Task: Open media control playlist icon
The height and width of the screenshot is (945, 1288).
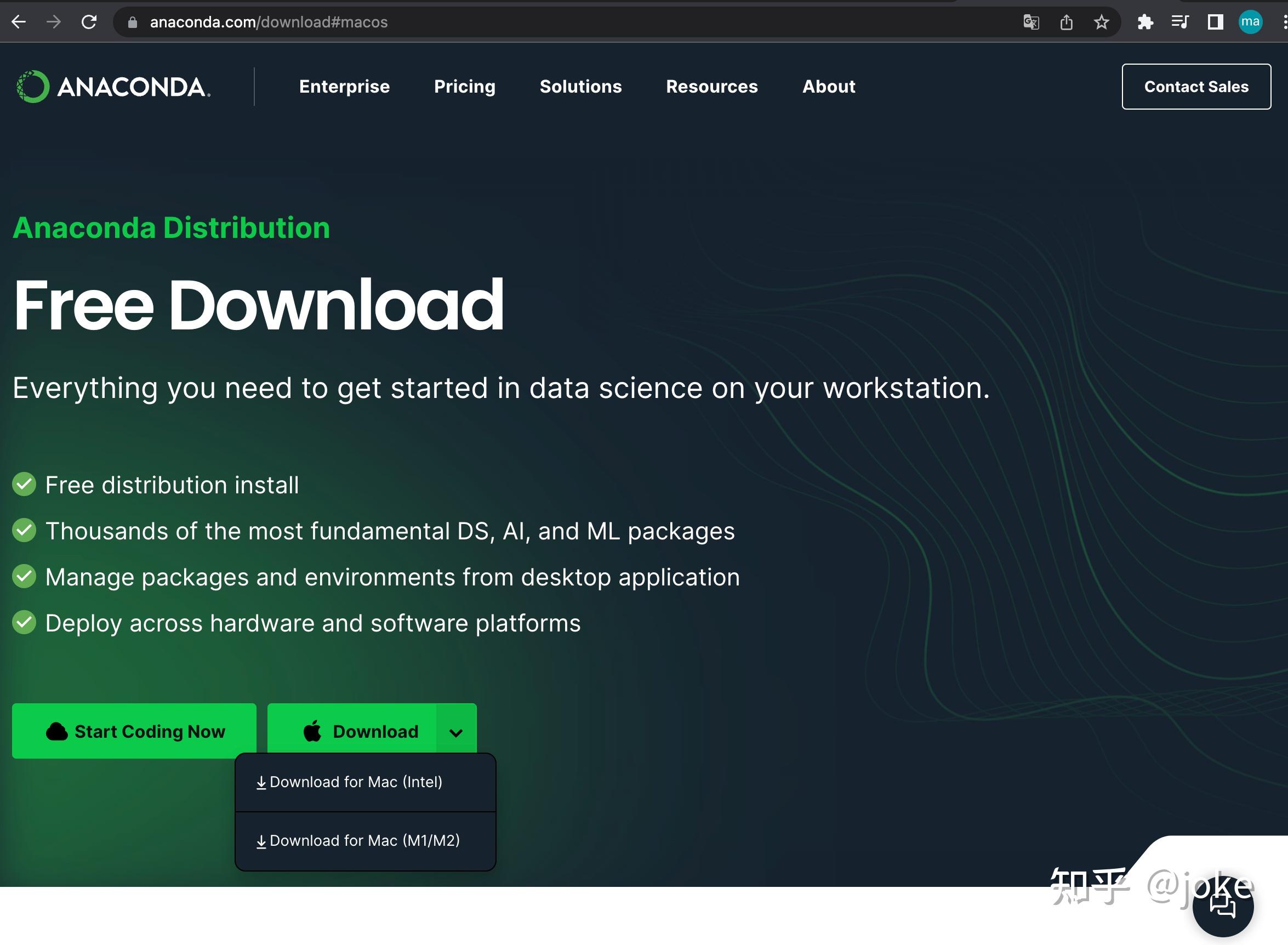Action: tap(1180, 22)
